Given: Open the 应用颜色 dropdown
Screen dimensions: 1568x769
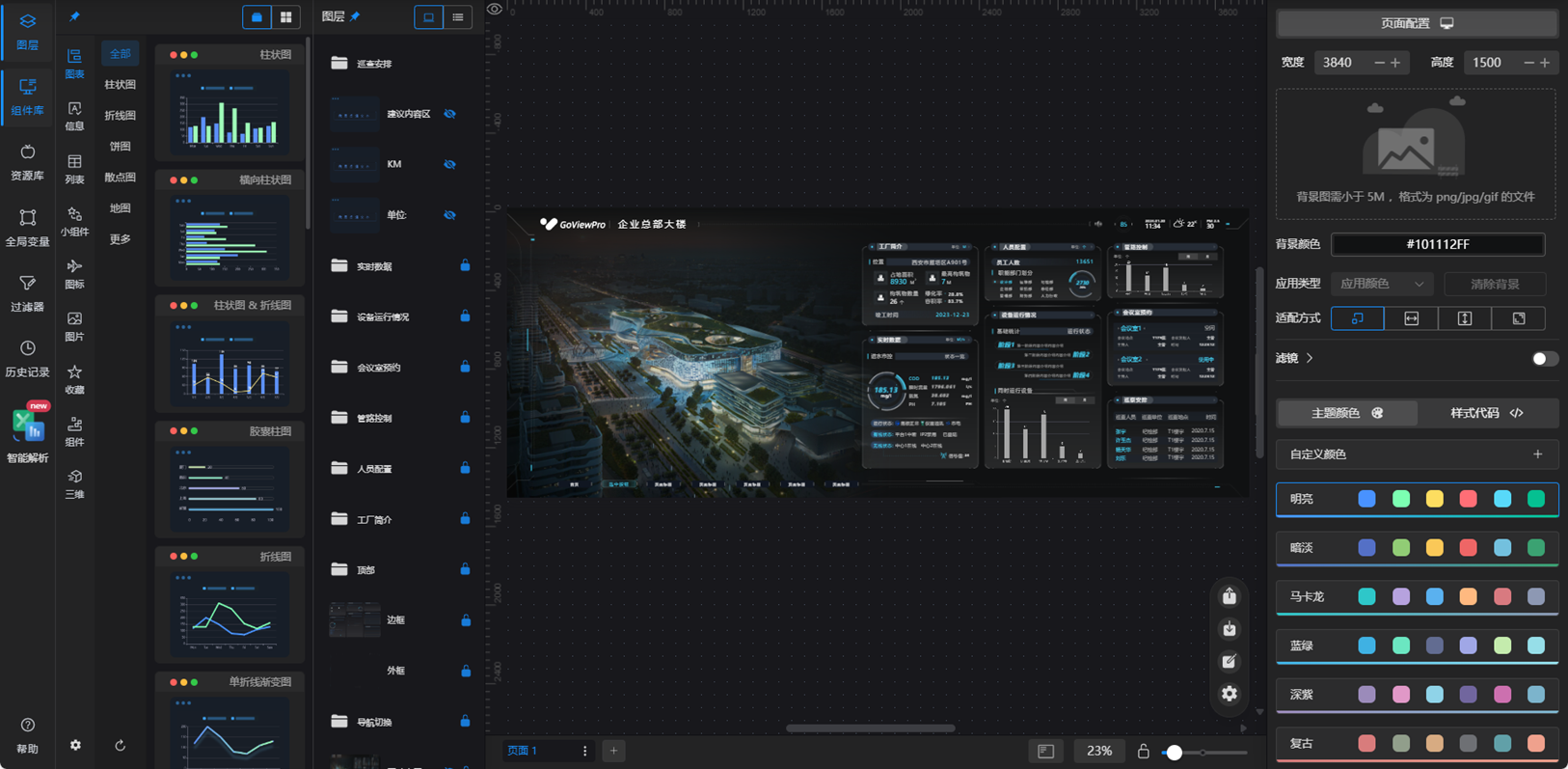Looking at the screenshot, I should (x=1381, y=284).
